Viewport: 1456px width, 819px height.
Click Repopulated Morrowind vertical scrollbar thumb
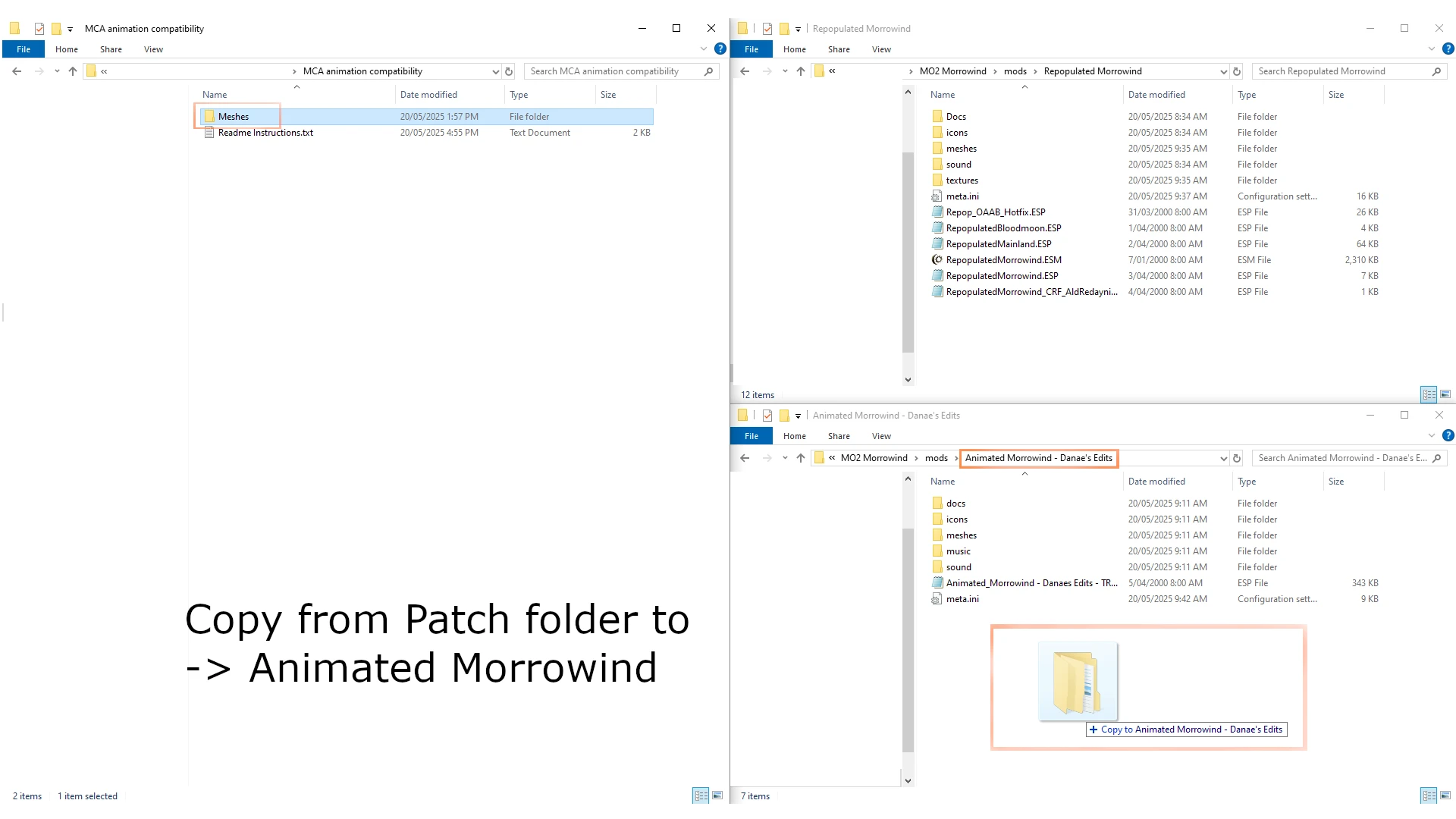click(x=908, y=253)
